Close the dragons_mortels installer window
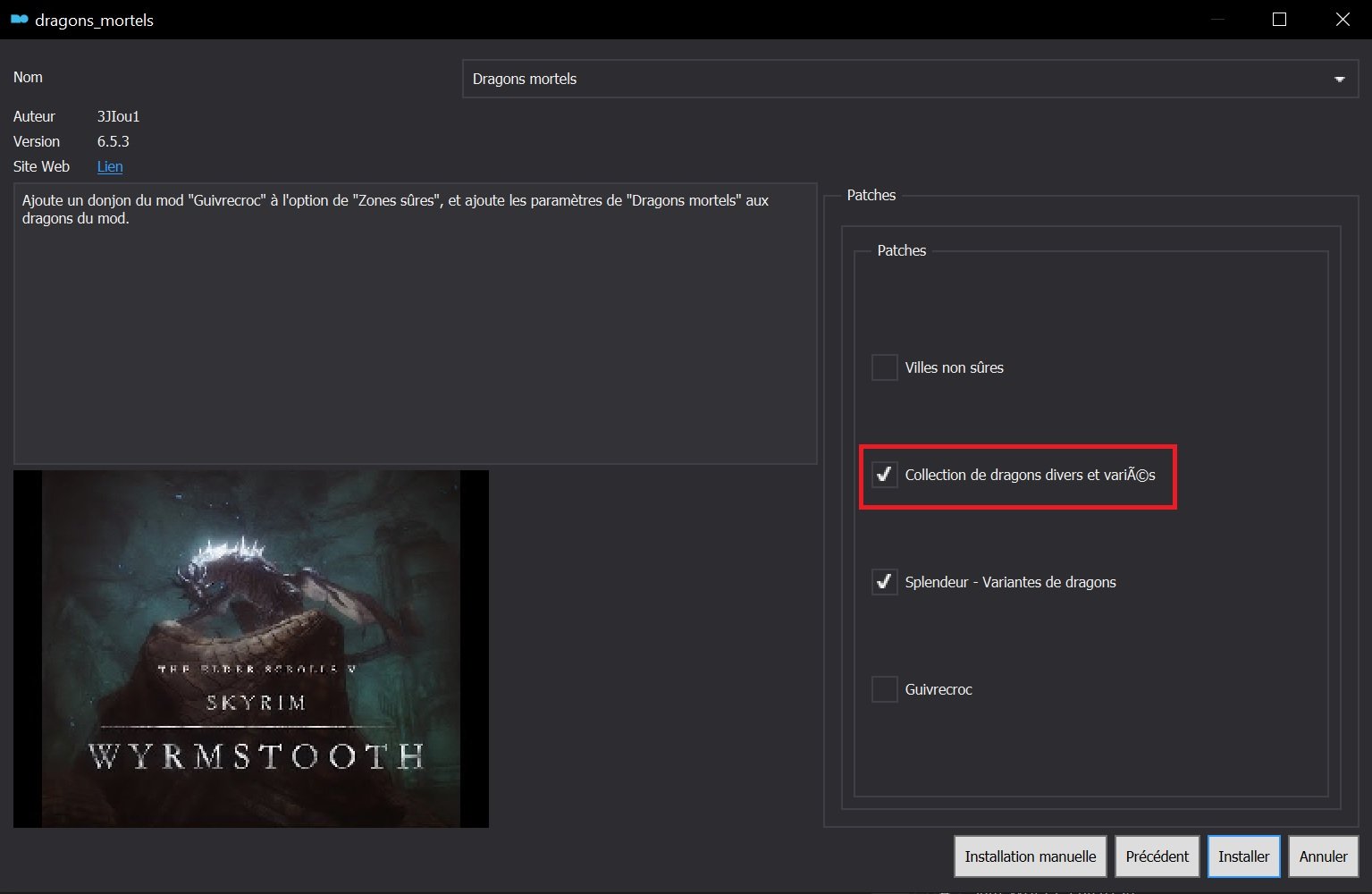Image resolution: width=1372 pixels, height=894 pixels. 1342,20
